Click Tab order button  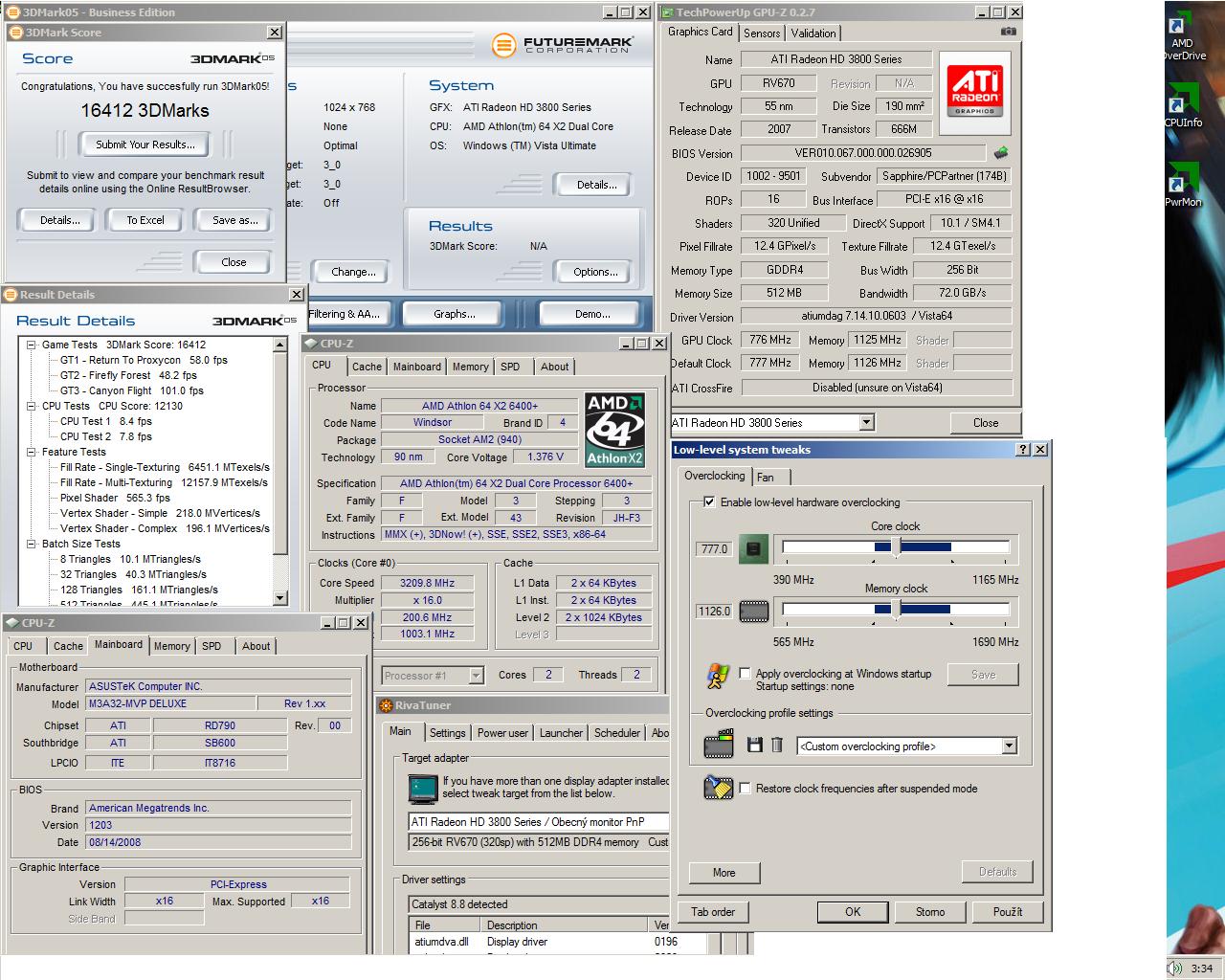[713, 912]
